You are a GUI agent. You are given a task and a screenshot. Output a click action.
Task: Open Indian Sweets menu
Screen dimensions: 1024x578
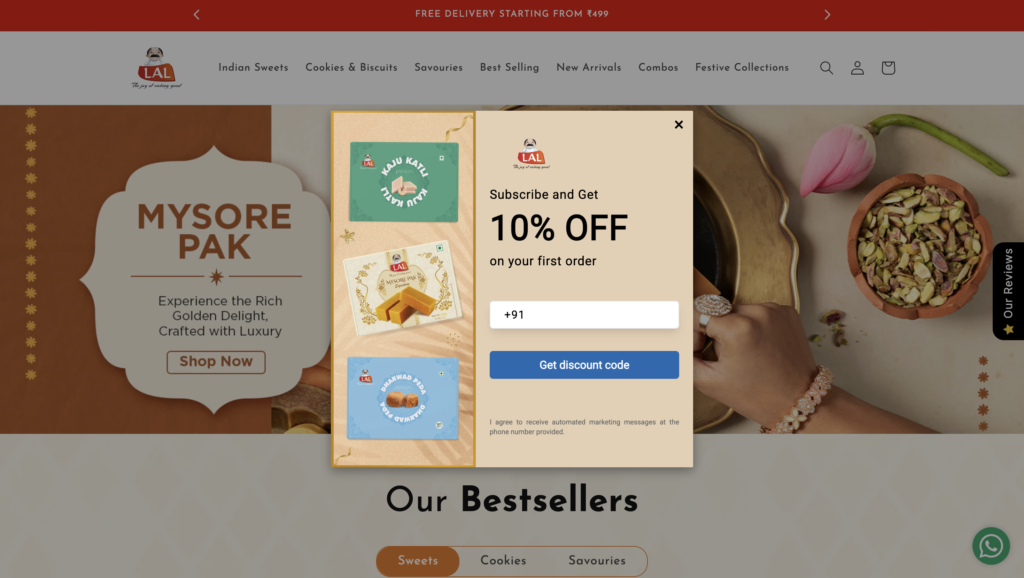[x=253, y=68]
